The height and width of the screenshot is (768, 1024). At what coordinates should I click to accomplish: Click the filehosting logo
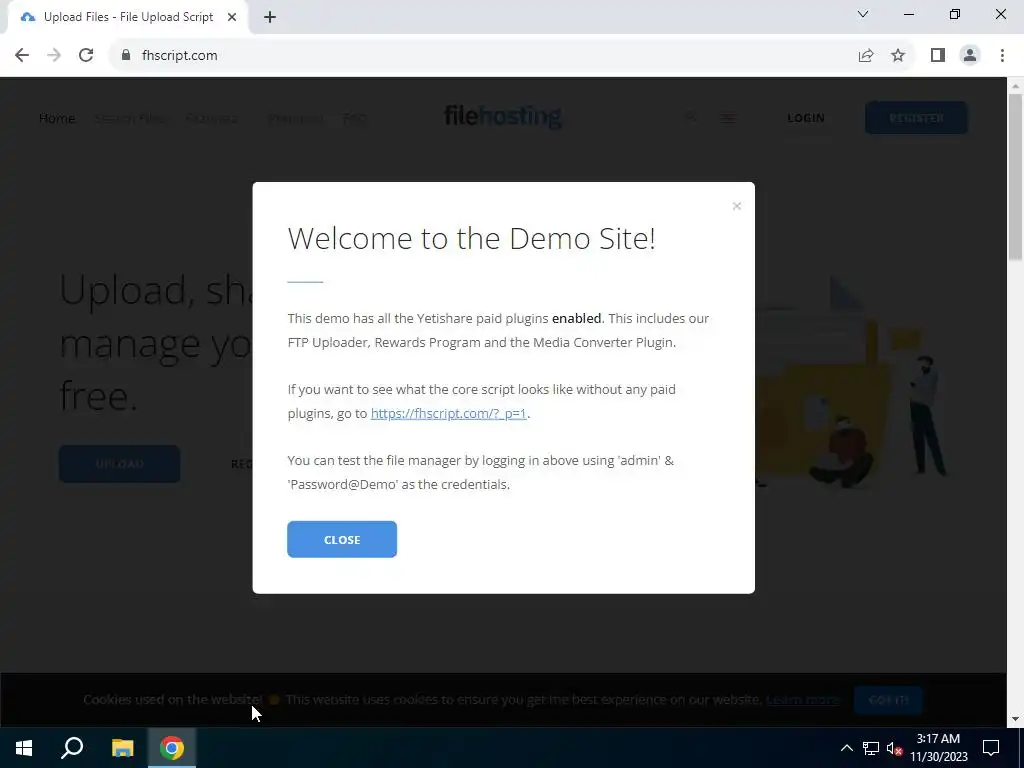coord(503,117)
